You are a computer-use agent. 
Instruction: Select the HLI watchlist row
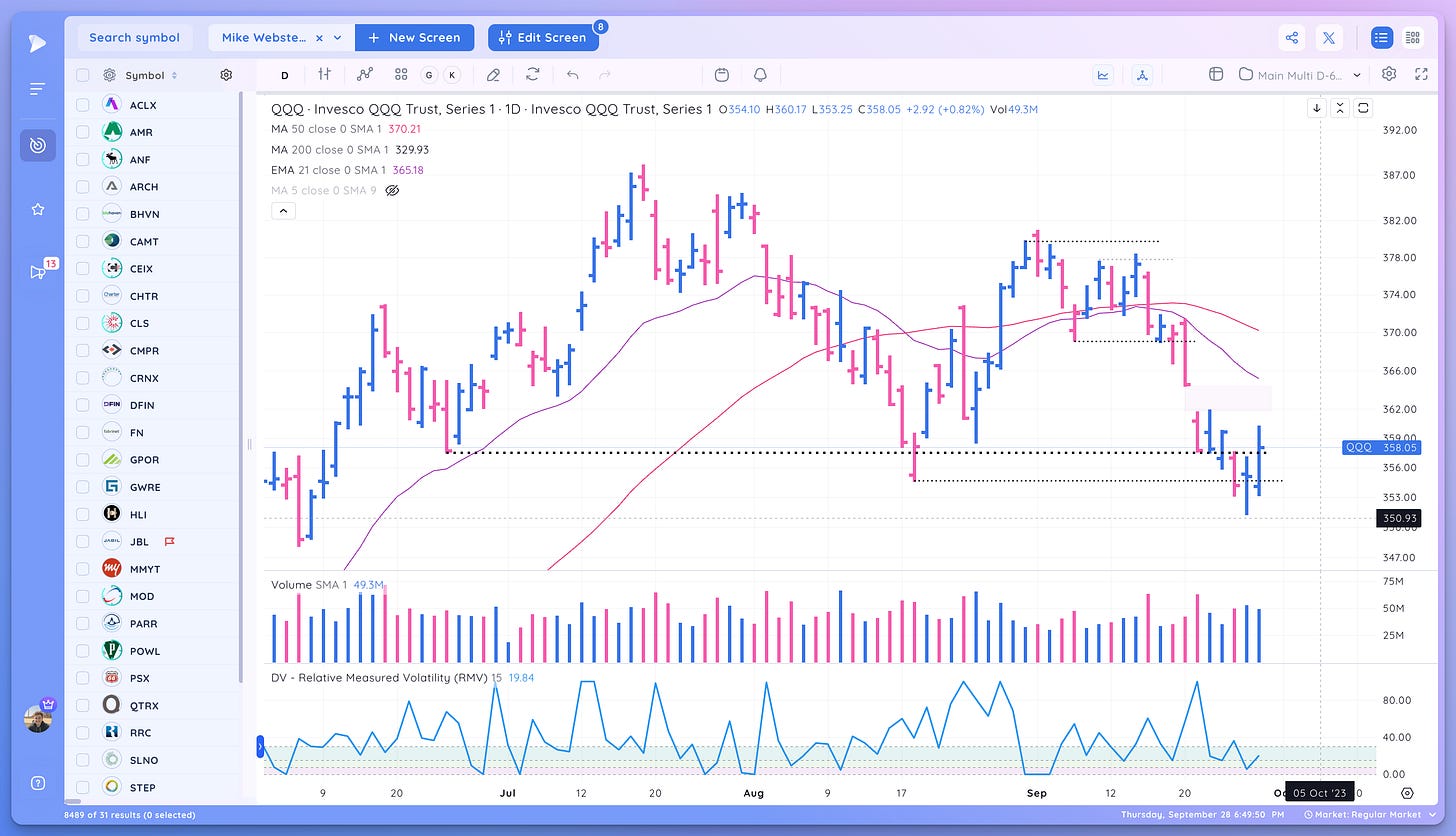click(x=153, y=514)
